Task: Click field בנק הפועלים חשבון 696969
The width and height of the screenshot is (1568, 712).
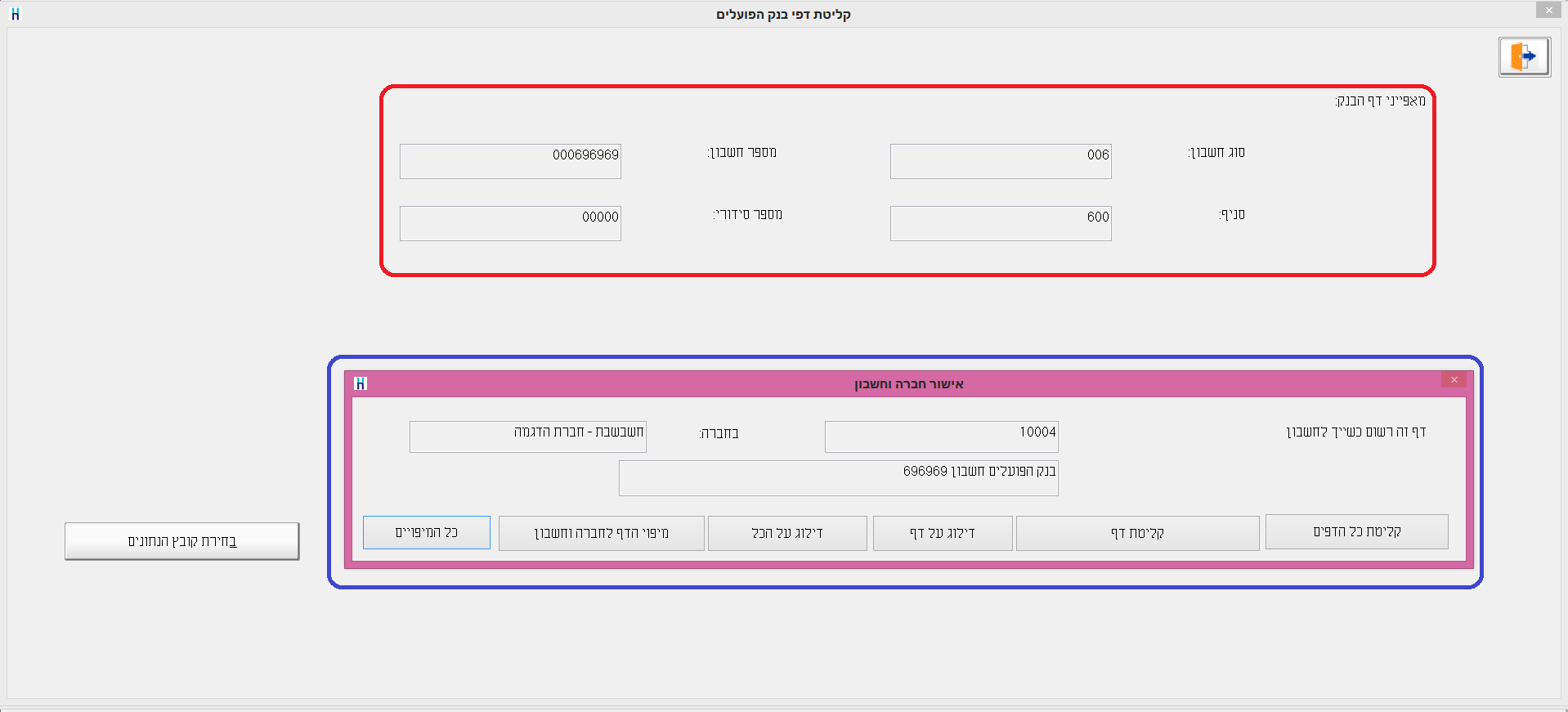Action: 839,478
